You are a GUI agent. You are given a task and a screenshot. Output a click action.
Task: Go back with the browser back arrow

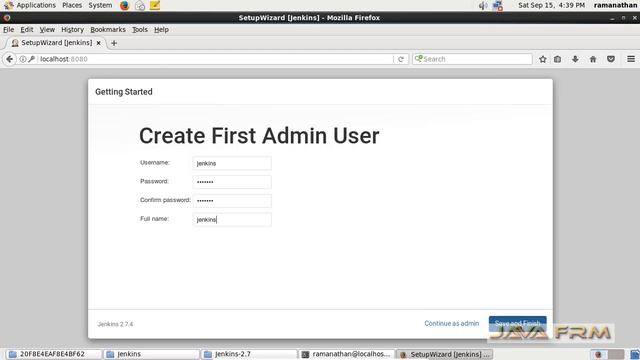point(9,59)
